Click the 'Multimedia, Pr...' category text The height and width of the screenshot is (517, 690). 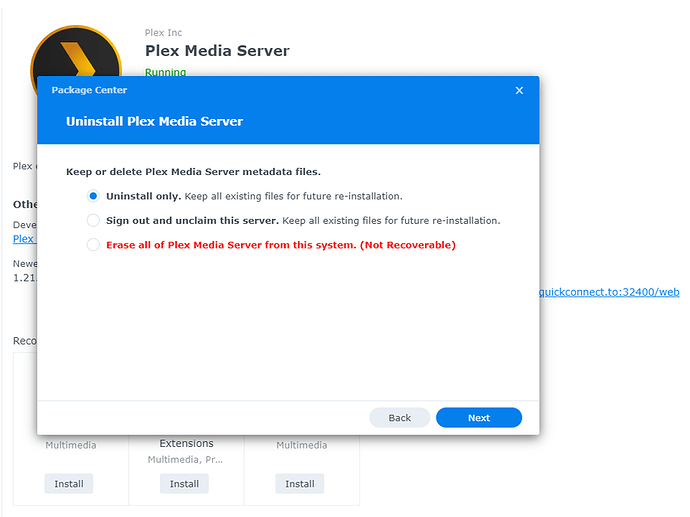pyautogui.click(x=185, y=459)
